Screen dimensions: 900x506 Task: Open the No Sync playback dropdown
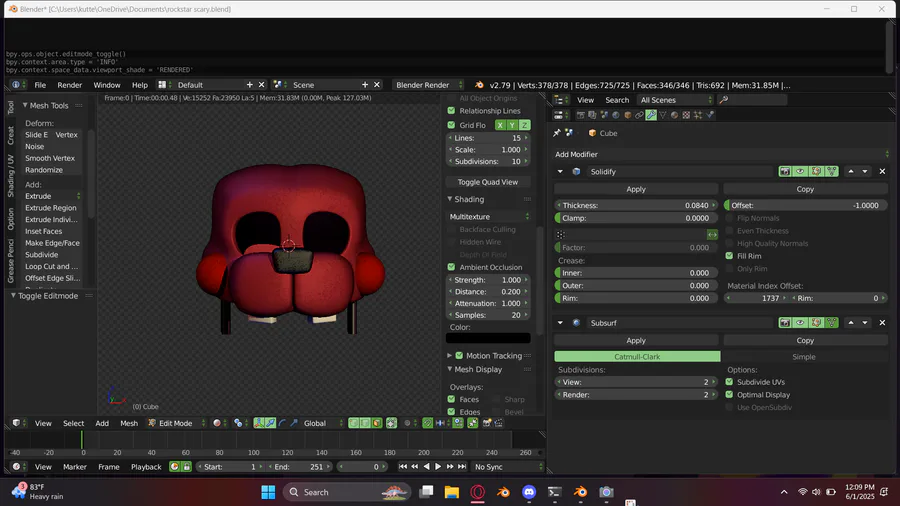pyautogui.click(x=507, y=466)
